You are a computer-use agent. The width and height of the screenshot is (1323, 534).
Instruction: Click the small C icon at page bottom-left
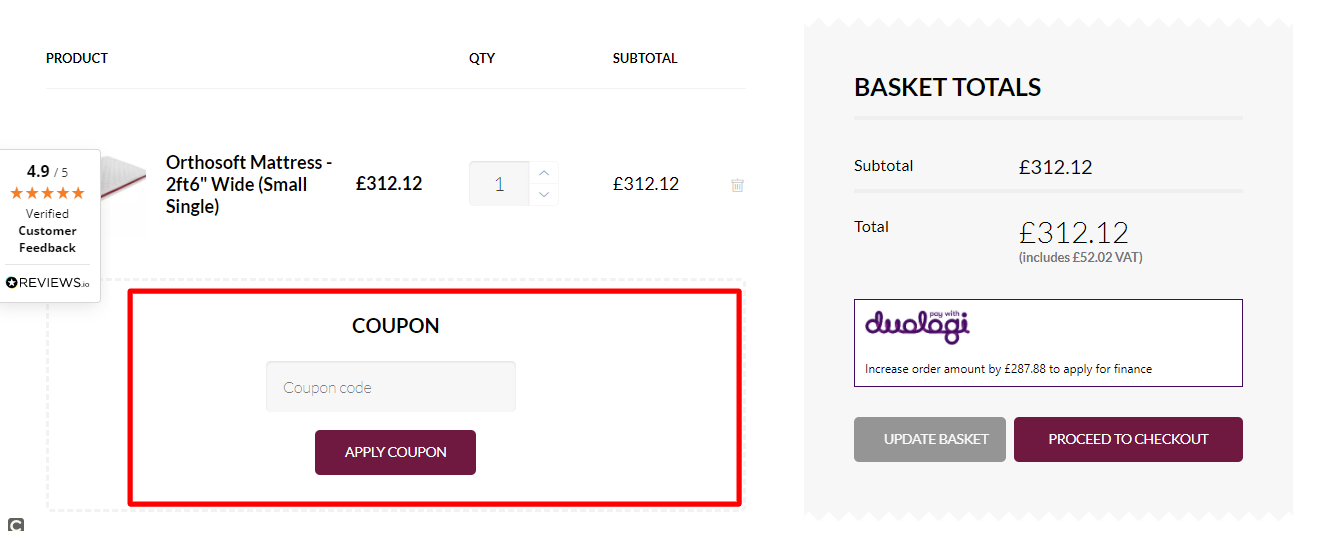point(15,525)
